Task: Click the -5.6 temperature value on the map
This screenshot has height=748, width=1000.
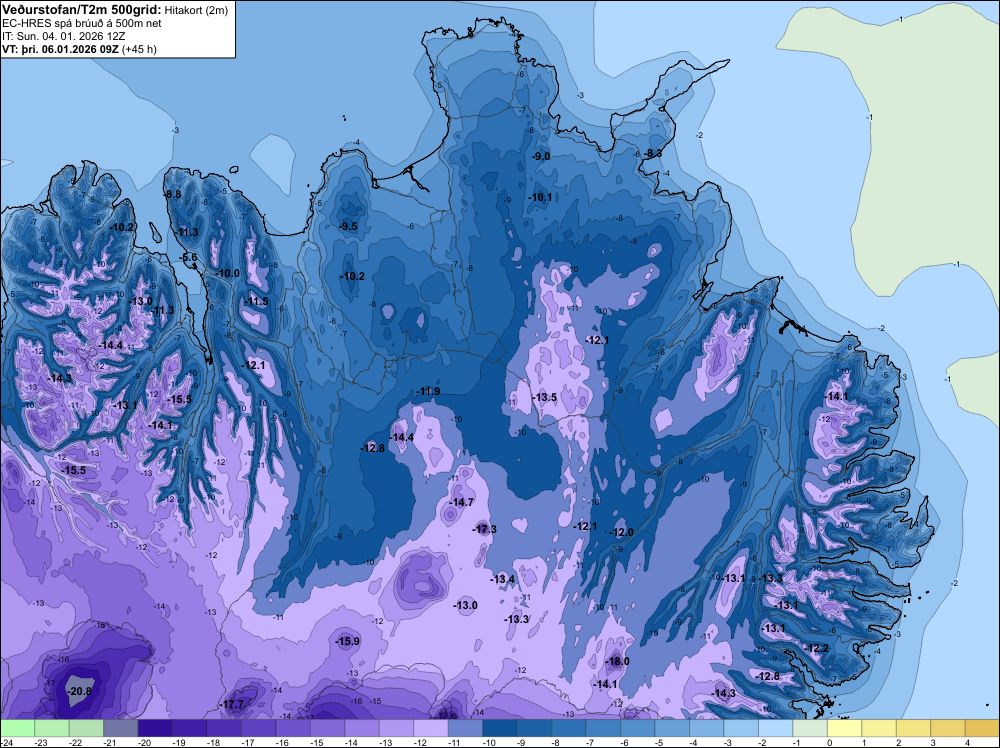Action: click(189, 258)
